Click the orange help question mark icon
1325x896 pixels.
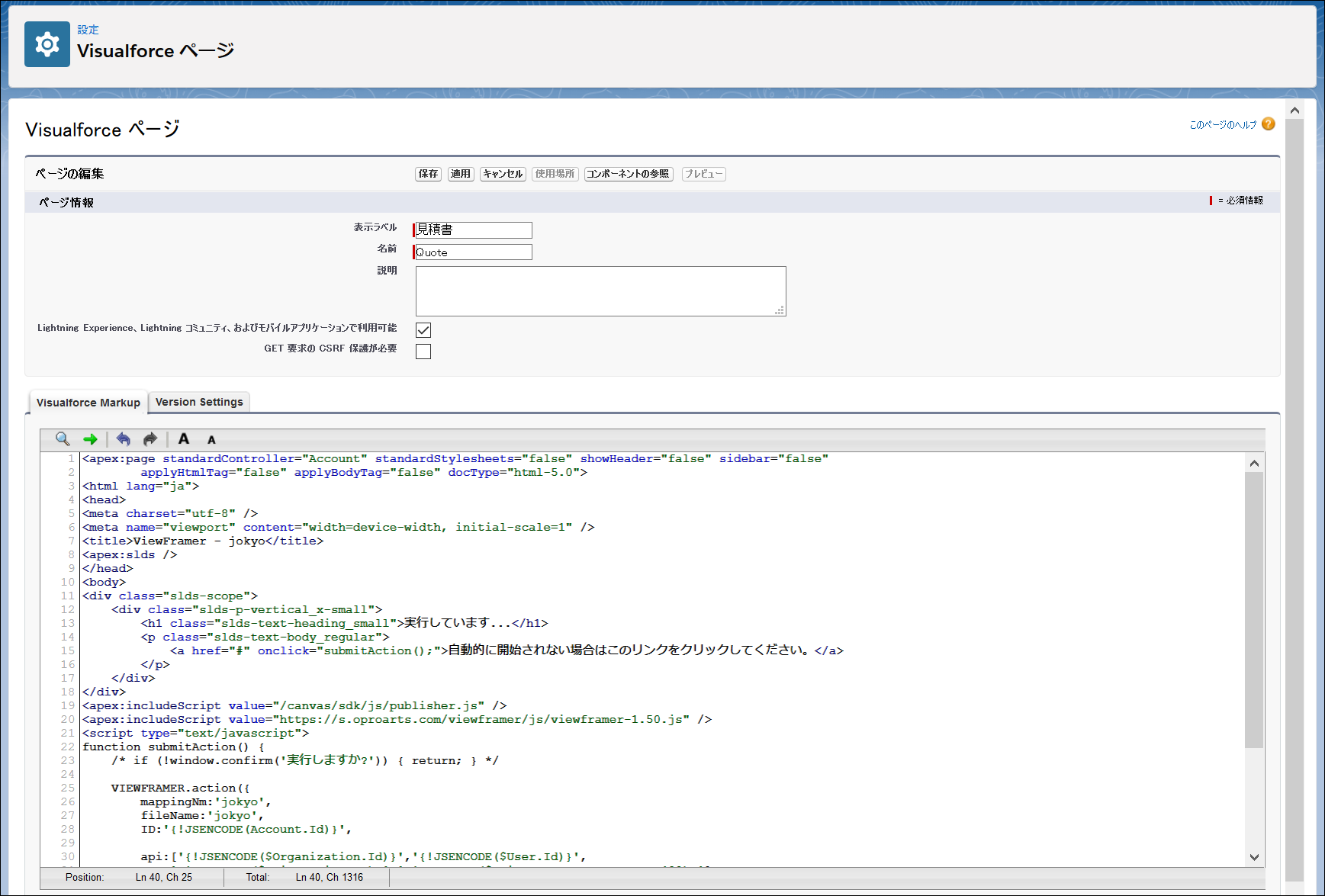1269,124
